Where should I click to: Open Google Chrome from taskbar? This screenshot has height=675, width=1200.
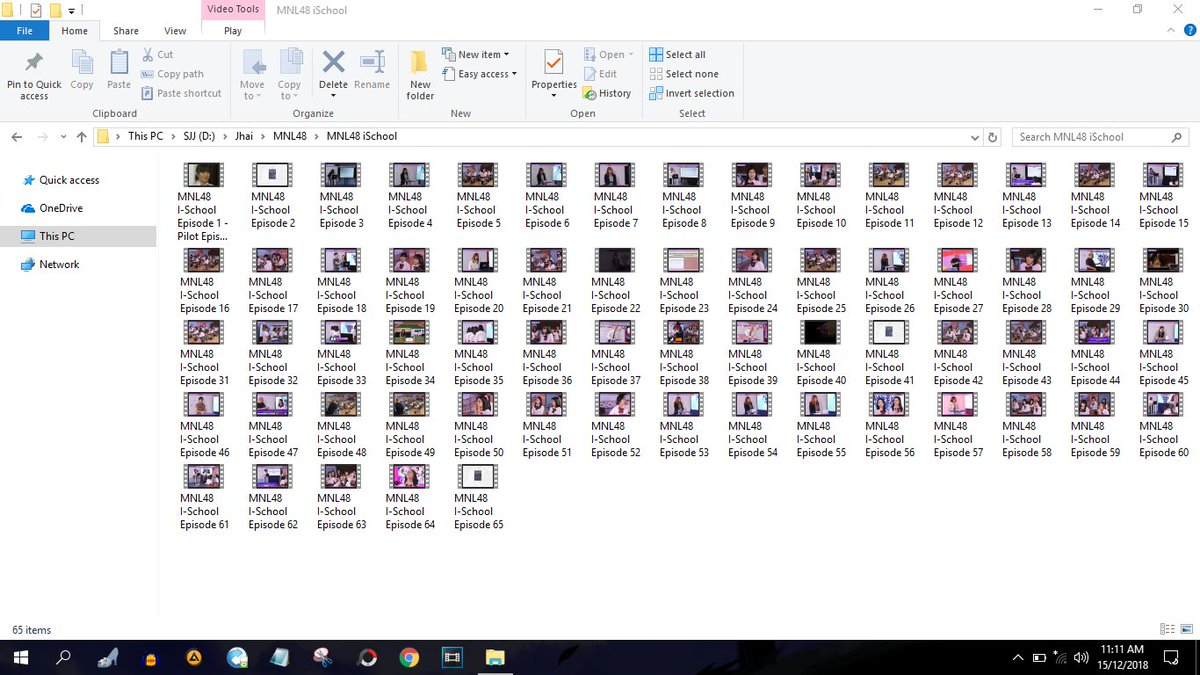click(409, 657)
